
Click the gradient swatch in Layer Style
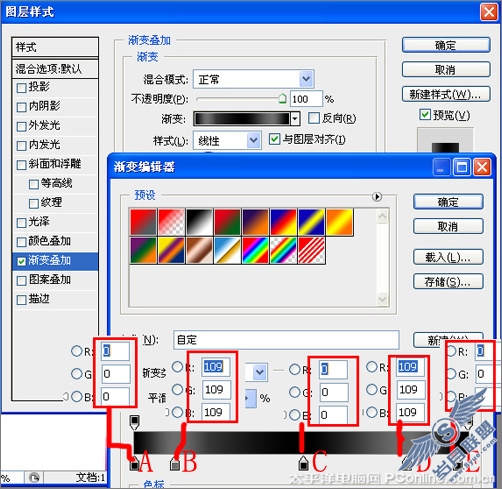(x=242, y=119)
